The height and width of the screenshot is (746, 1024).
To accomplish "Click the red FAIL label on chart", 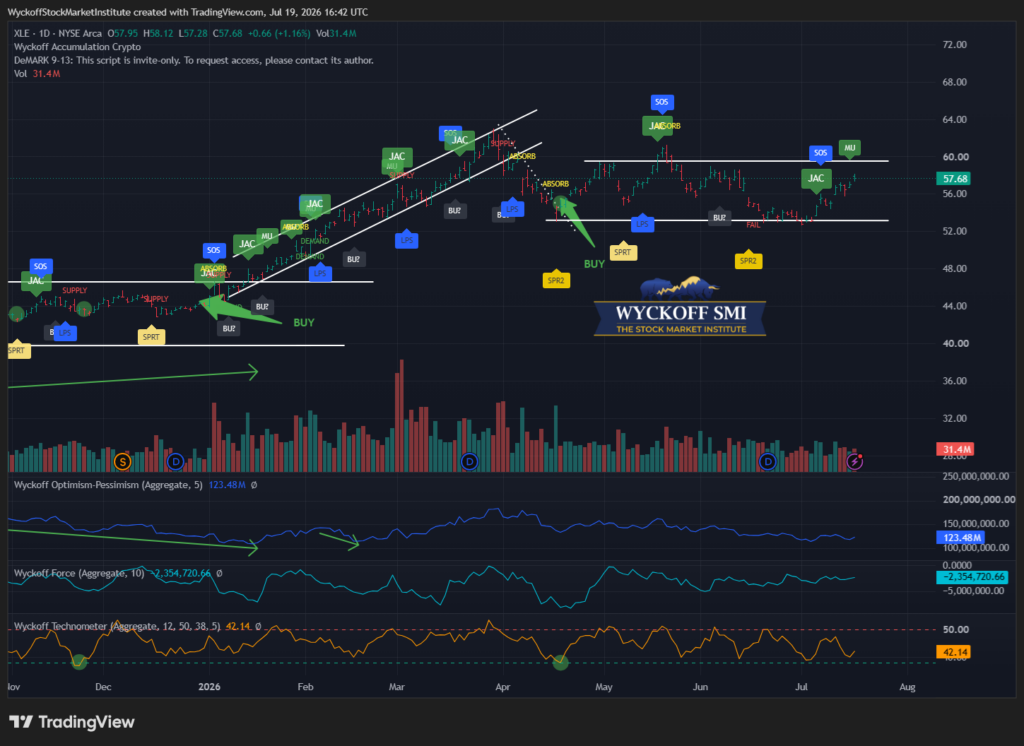I will (x=753, y=225).
